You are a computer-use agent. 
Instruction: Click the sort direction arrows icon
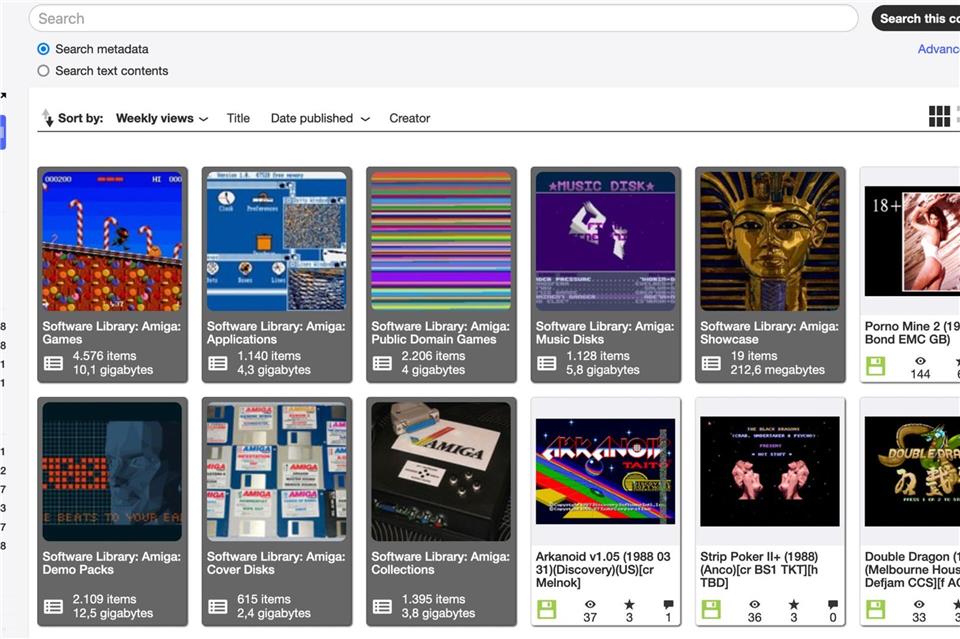[48, 117]
